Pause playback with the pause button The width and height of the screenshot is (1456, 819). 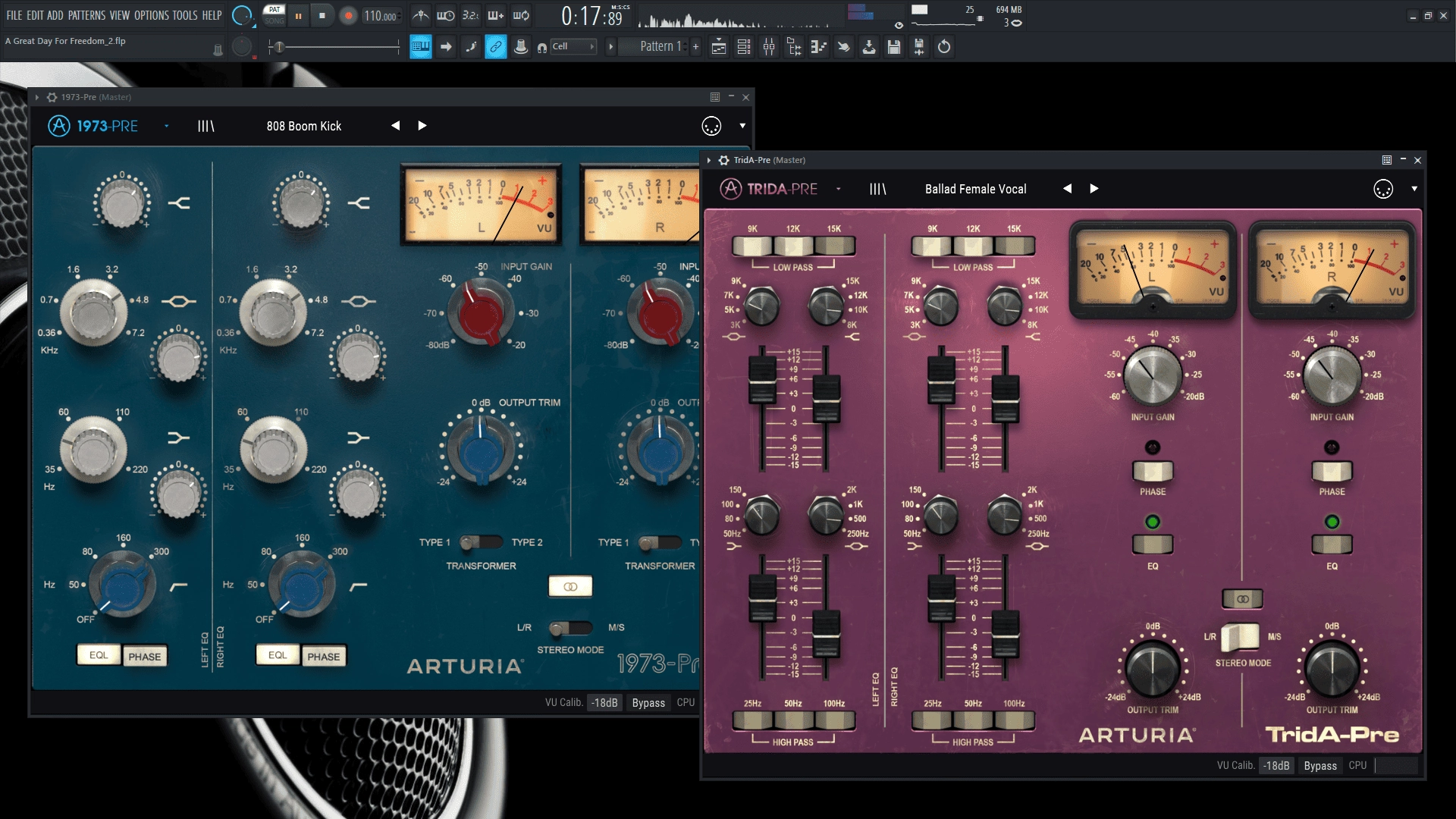tap(299, 16)
